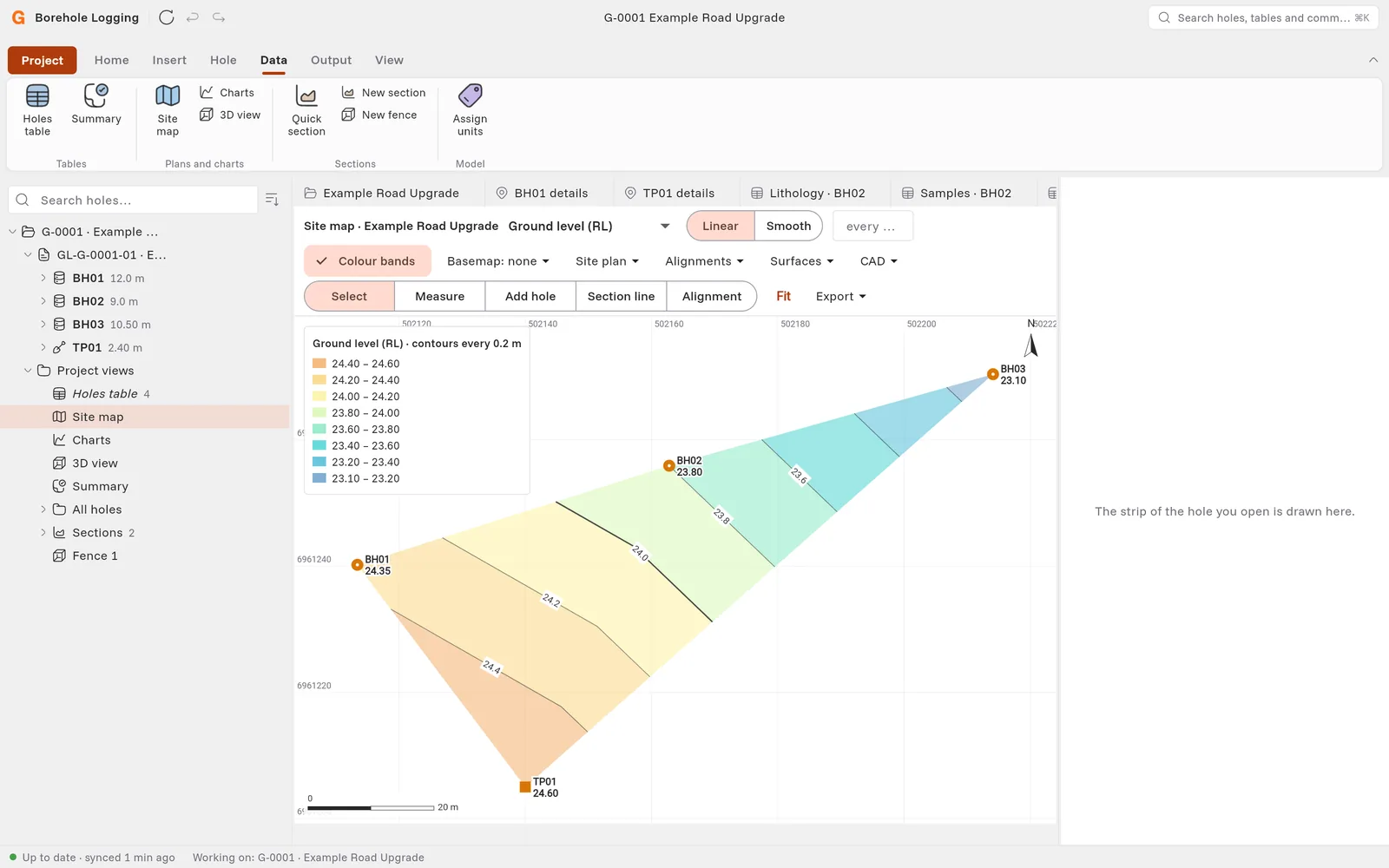Collapse the ribbon with the chevron
The width and height of the screenshot is (1389, 868).
click(1373, 60)
